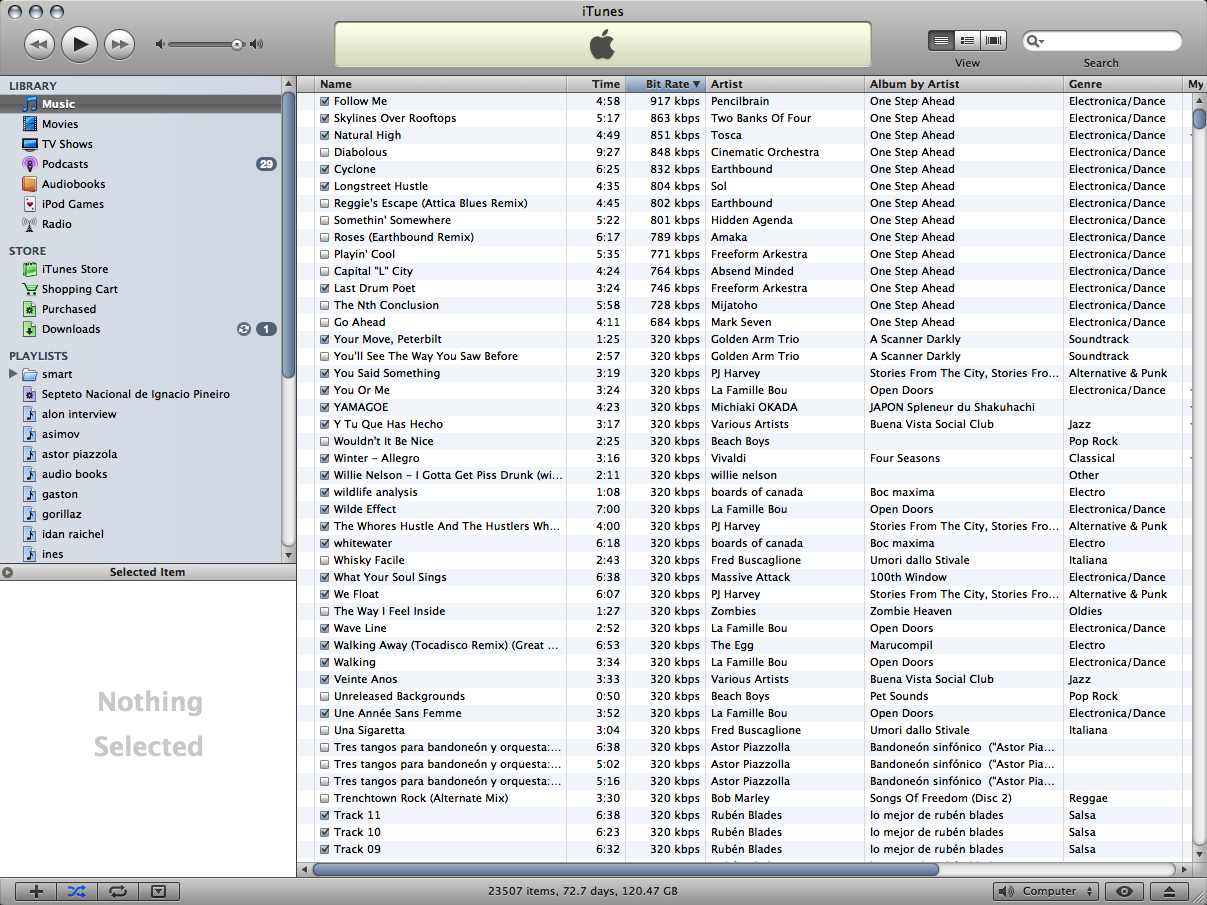Skip to previous track with rewind button
The image size is (1207, 905).
[39, 43]
